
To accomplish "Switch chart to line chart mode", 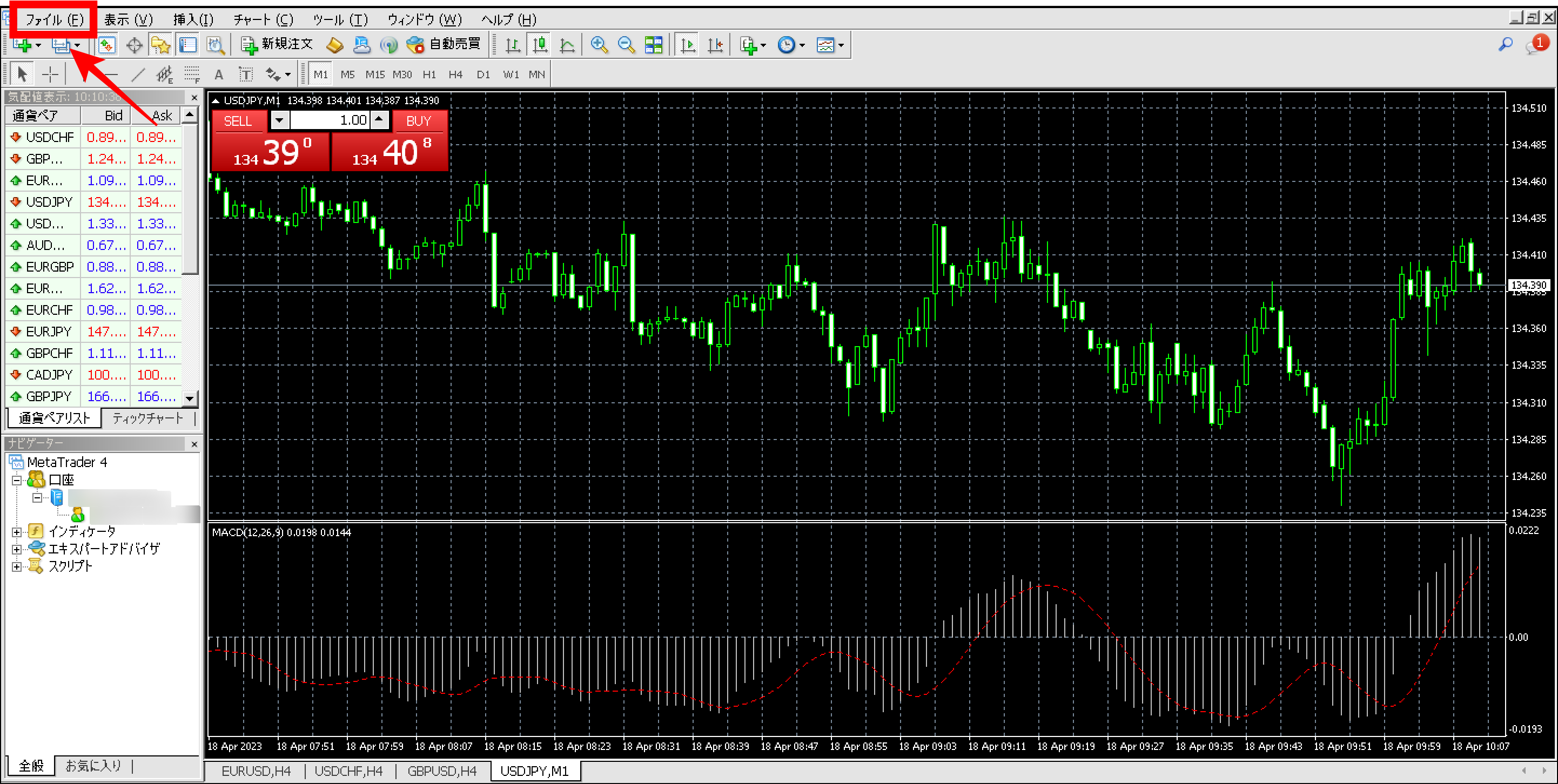I will 567,45.
